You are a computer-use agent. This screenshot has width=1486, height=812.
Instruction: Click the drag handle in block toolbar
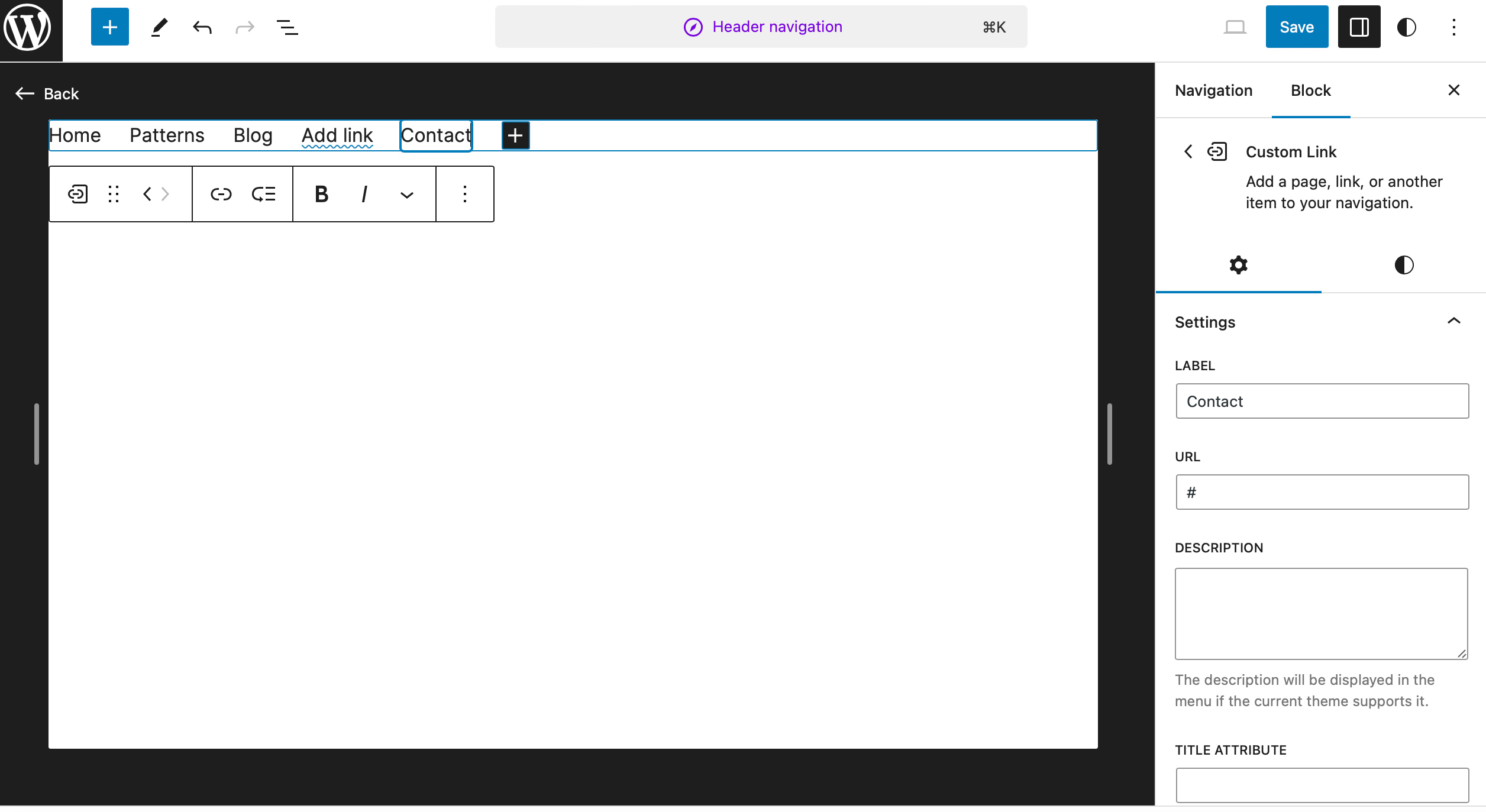tap(114, 194)
